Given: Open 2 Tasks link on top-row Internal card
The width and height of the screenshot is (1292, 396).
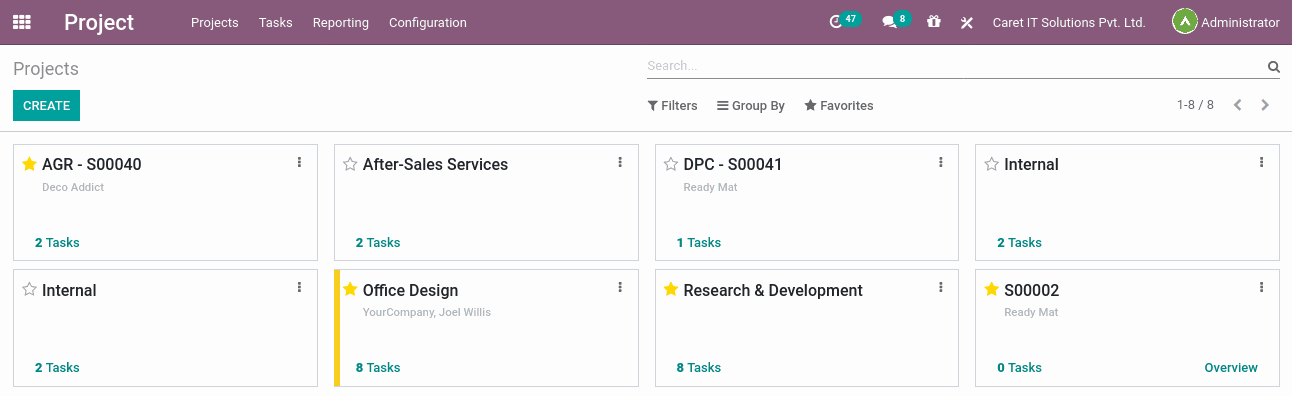Looking at the screenshot, I should coord(1019,242).
